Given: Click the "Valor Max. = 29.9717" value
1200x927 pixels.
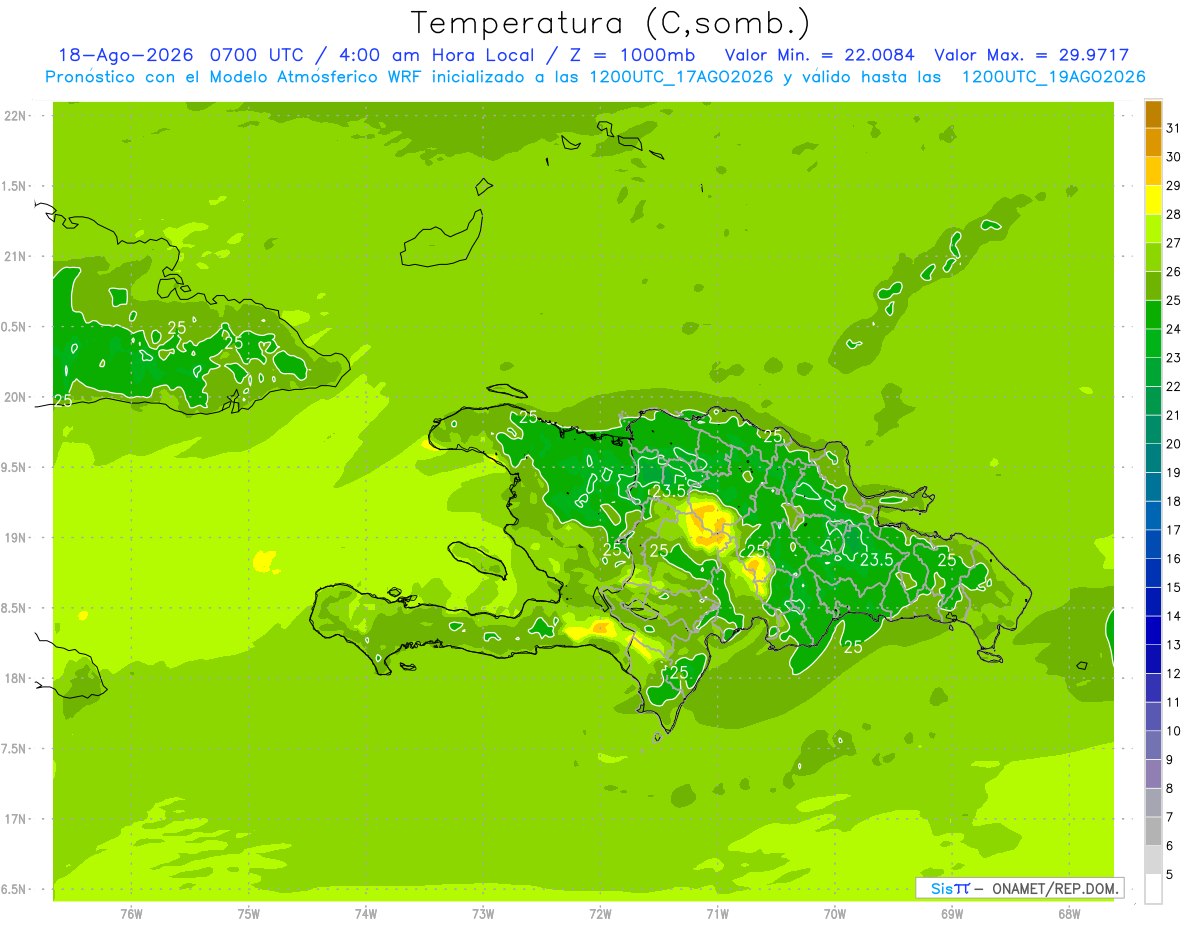Looking at the screenshot, I should 1032,56.
